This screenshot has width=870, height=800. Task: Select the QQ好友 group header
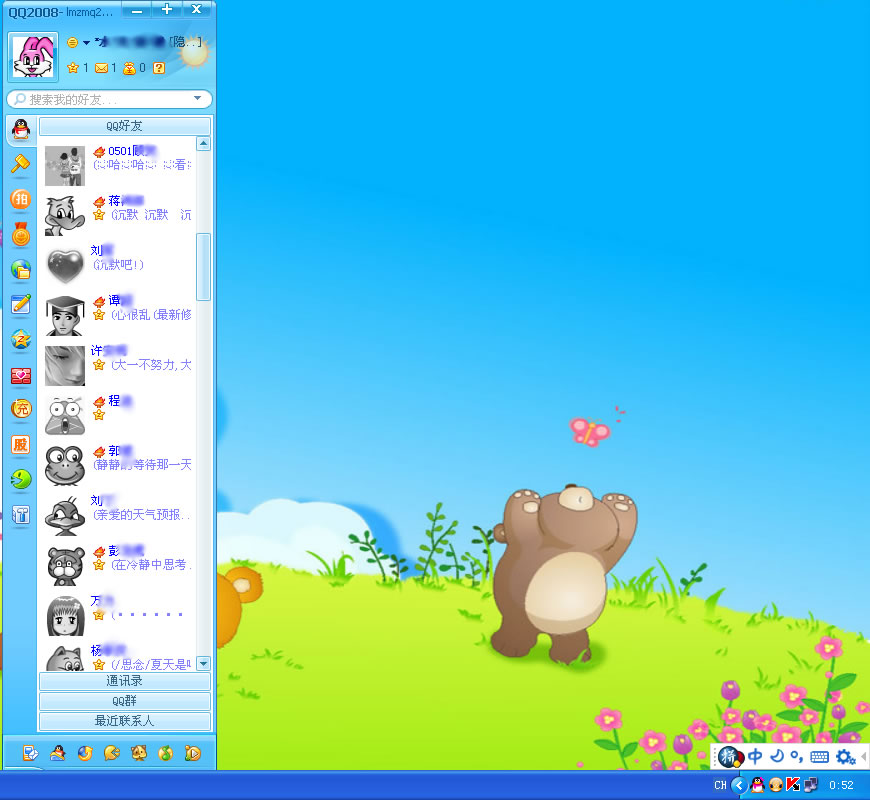(x=125, y=126)
